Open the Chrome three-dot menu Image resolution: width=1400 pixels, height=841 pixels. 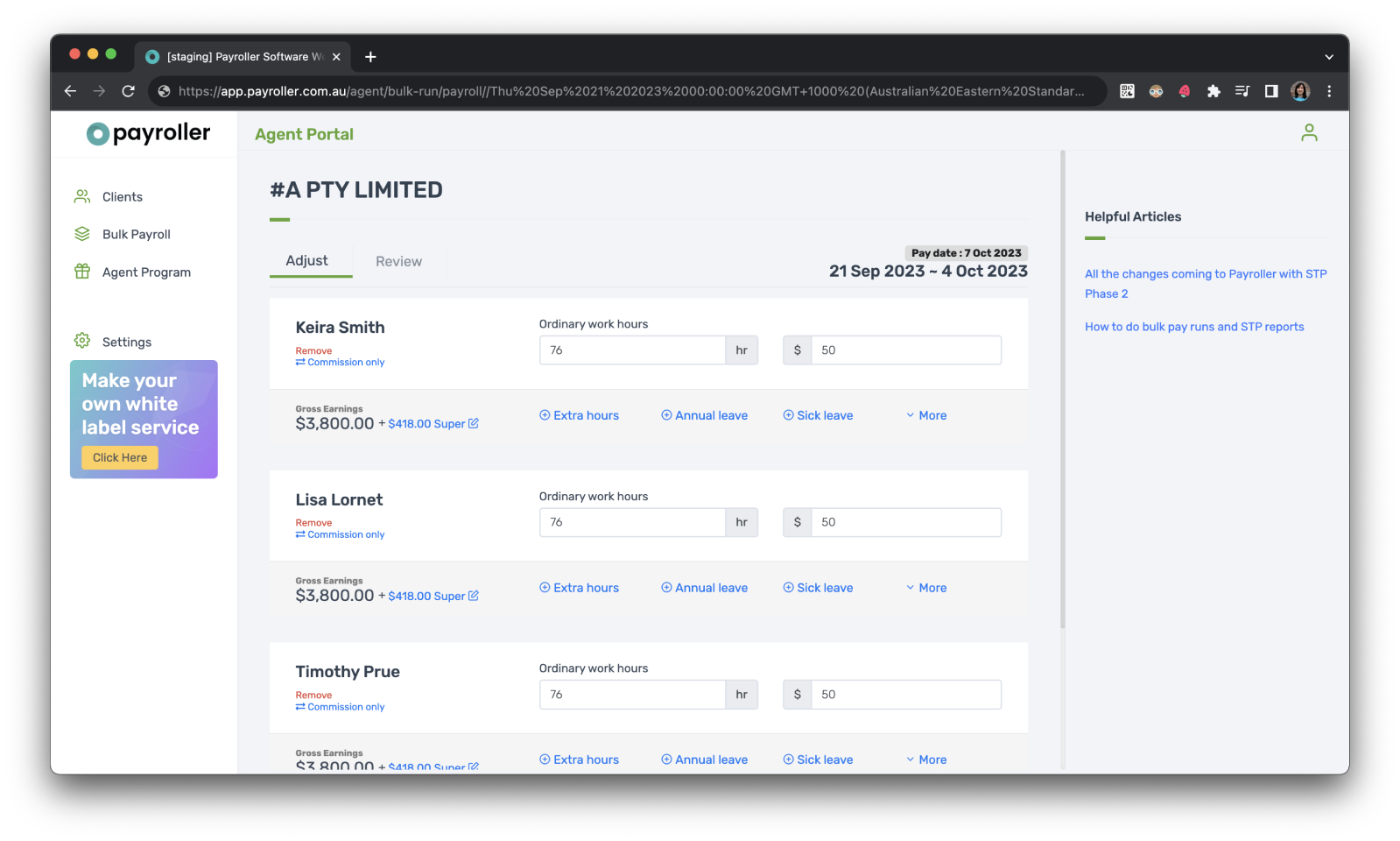[1329, 91]
